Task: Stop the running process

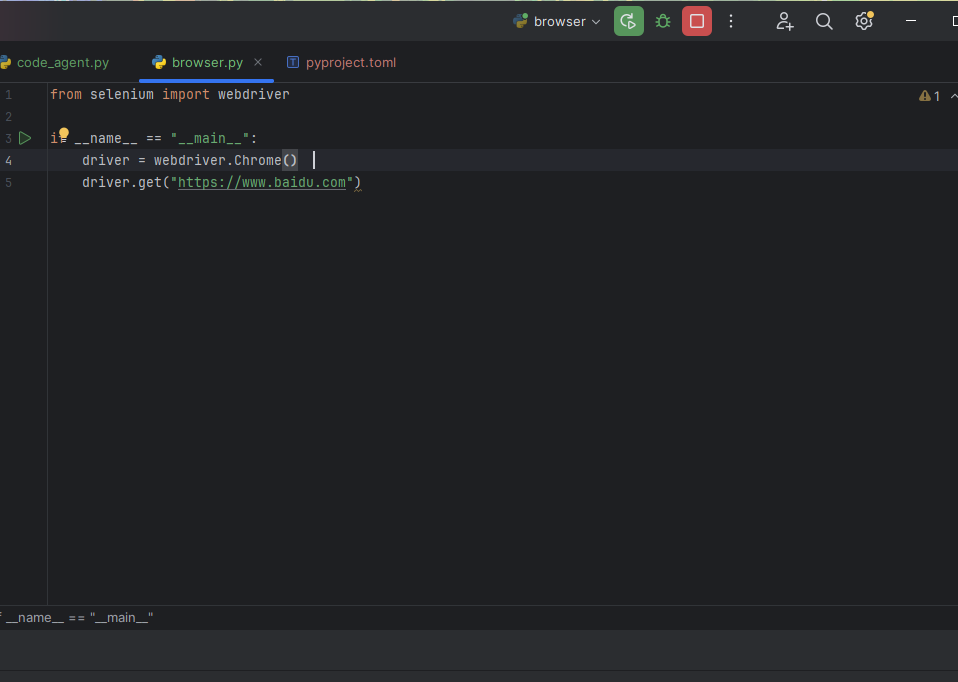Action: 697,21
